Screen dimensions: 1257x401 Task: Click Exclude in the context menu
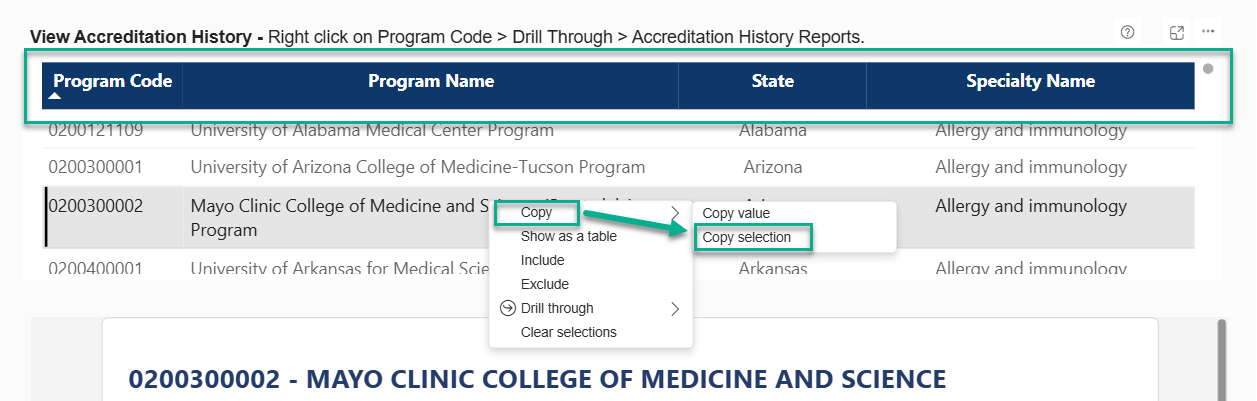(545, 284)
